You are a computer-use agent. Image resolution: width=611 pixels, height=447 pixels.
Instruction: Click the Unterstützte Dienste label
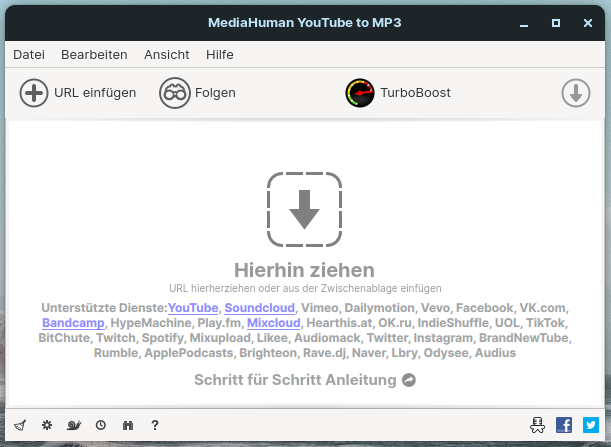coord(104,308)
